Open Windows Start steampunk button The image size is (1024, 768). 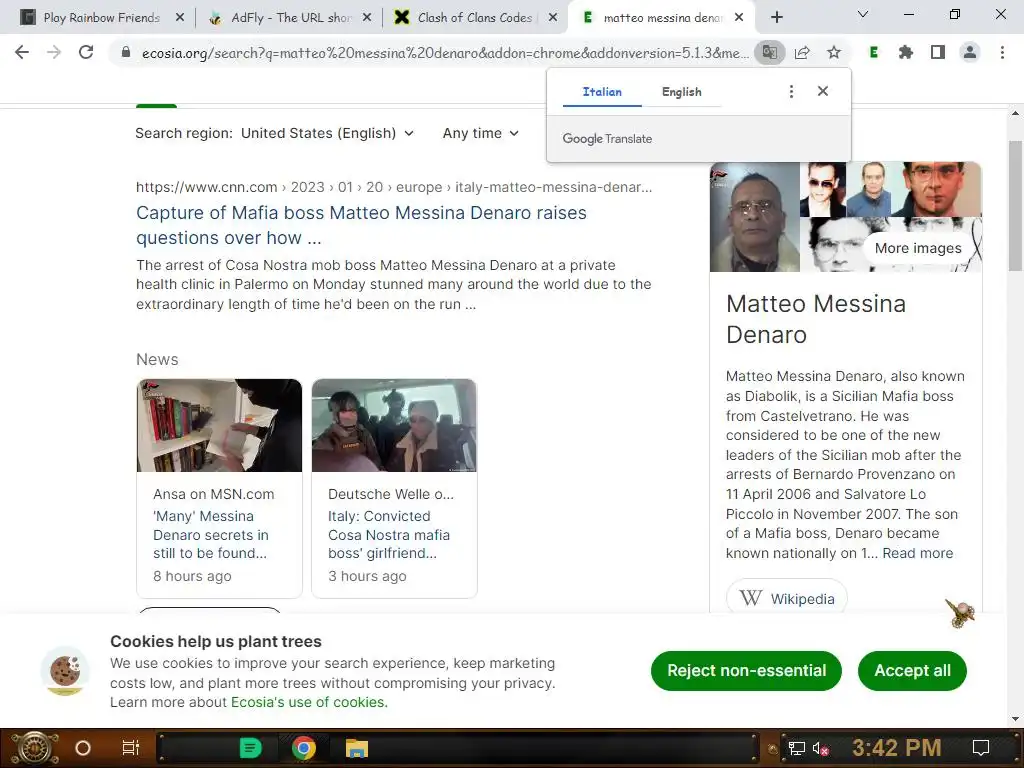(x=33, y=748)
